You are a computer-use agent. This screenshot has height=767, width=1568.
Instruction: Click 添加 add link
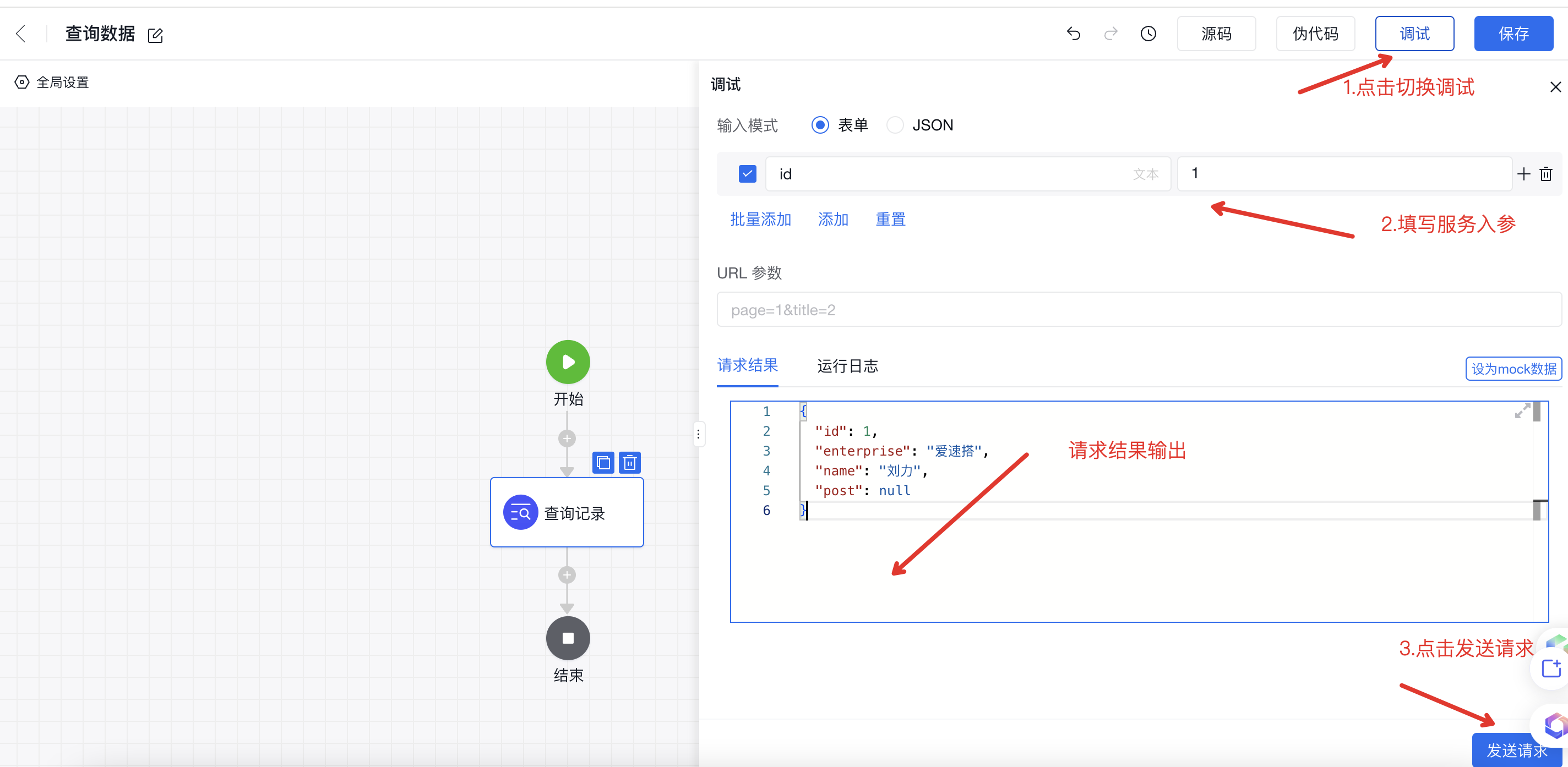tap(832, 220)
